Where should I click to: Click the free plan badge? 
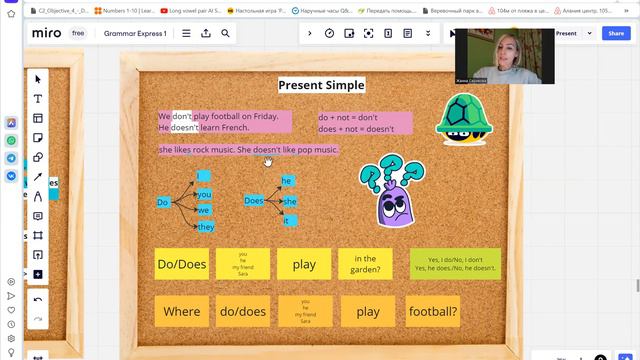[78, 33]
